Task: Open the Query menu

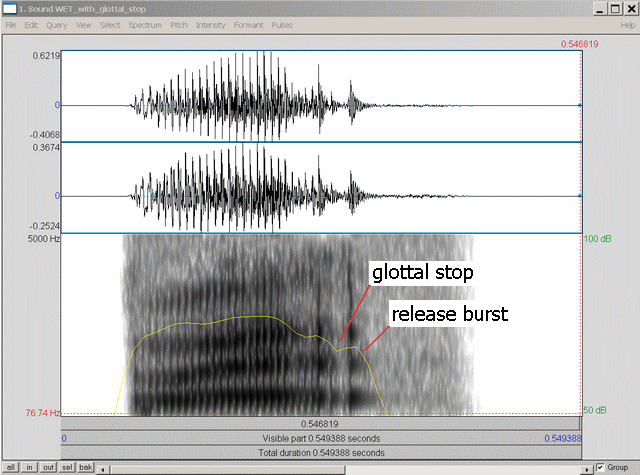Action: click(x=56, y=24)
